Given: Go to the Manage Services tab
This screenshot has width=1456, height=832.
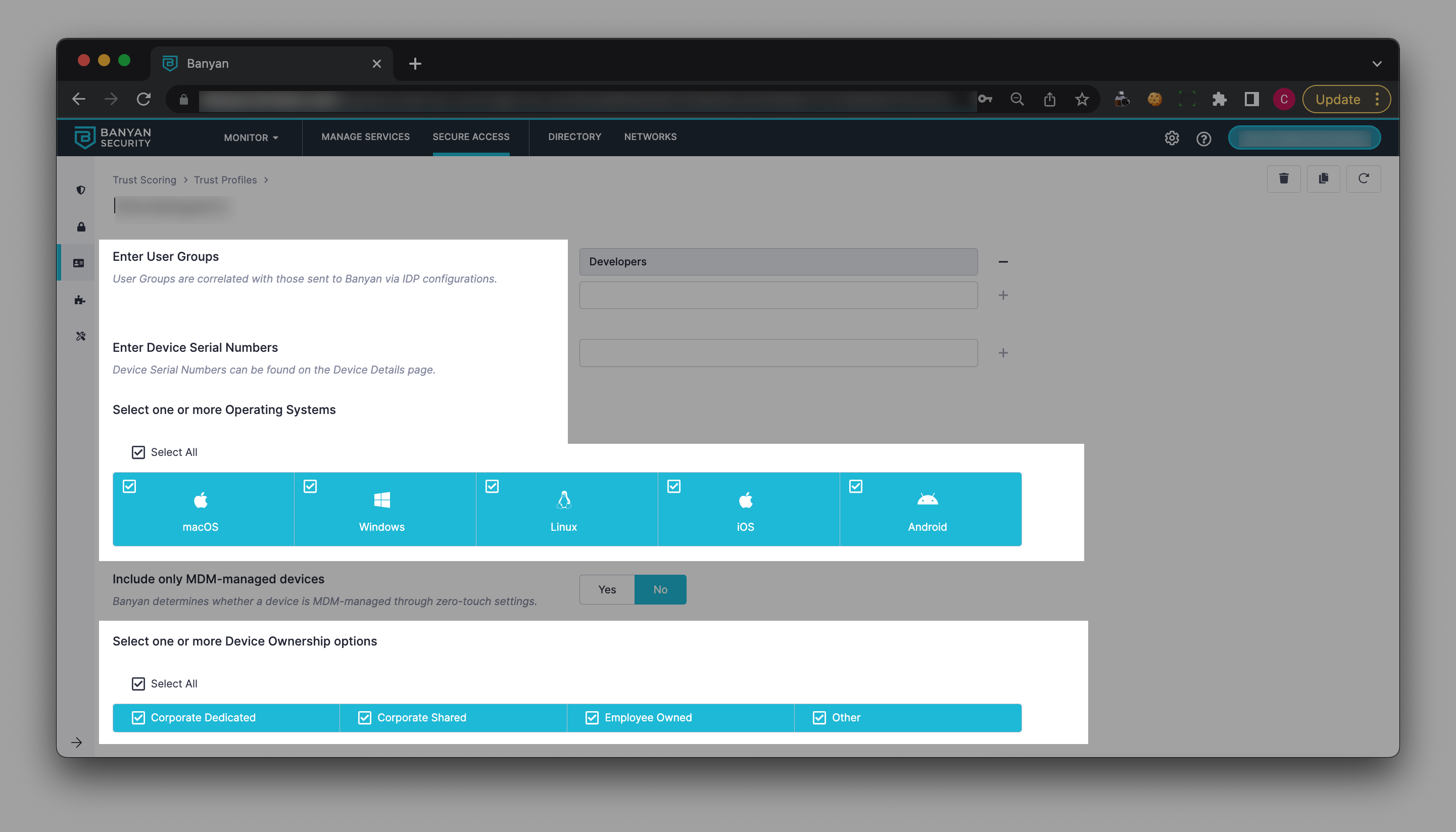Looking at the screenshot, I should point(365,136).
